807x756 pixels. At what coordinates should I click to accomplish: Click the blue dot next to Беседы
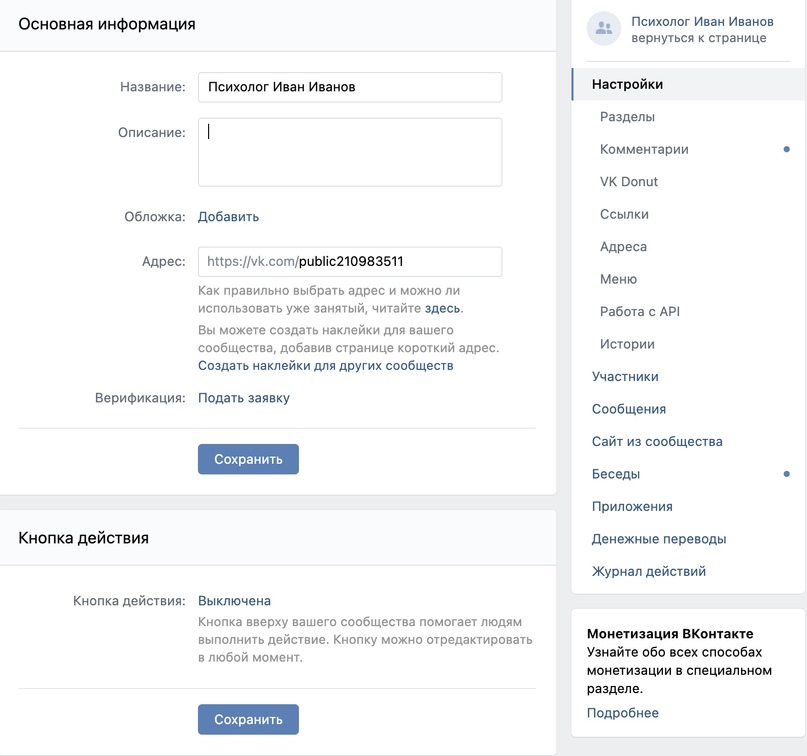(x=786, y=474)
